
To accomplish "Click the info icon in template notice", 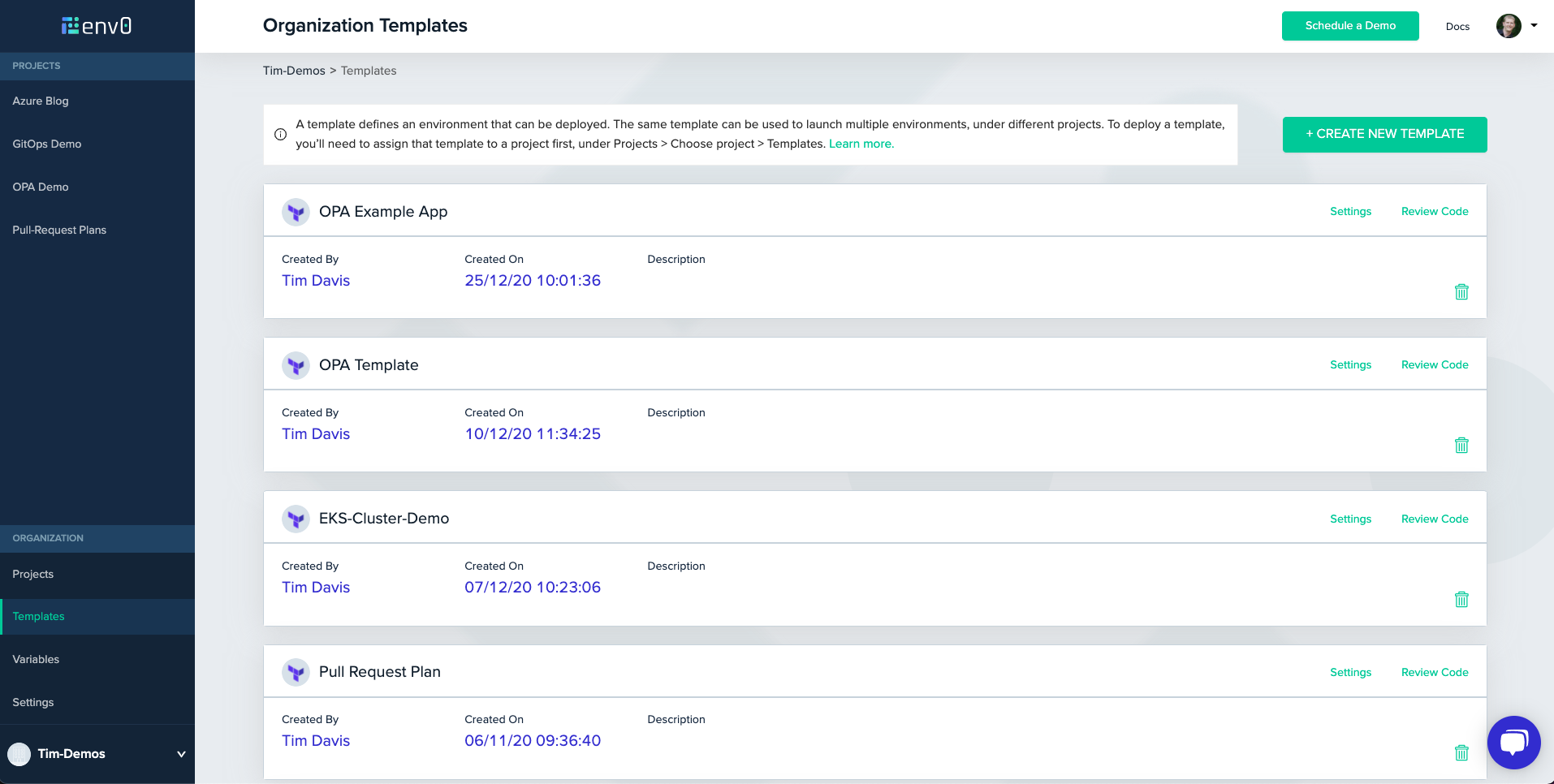I will click(280, 135).
